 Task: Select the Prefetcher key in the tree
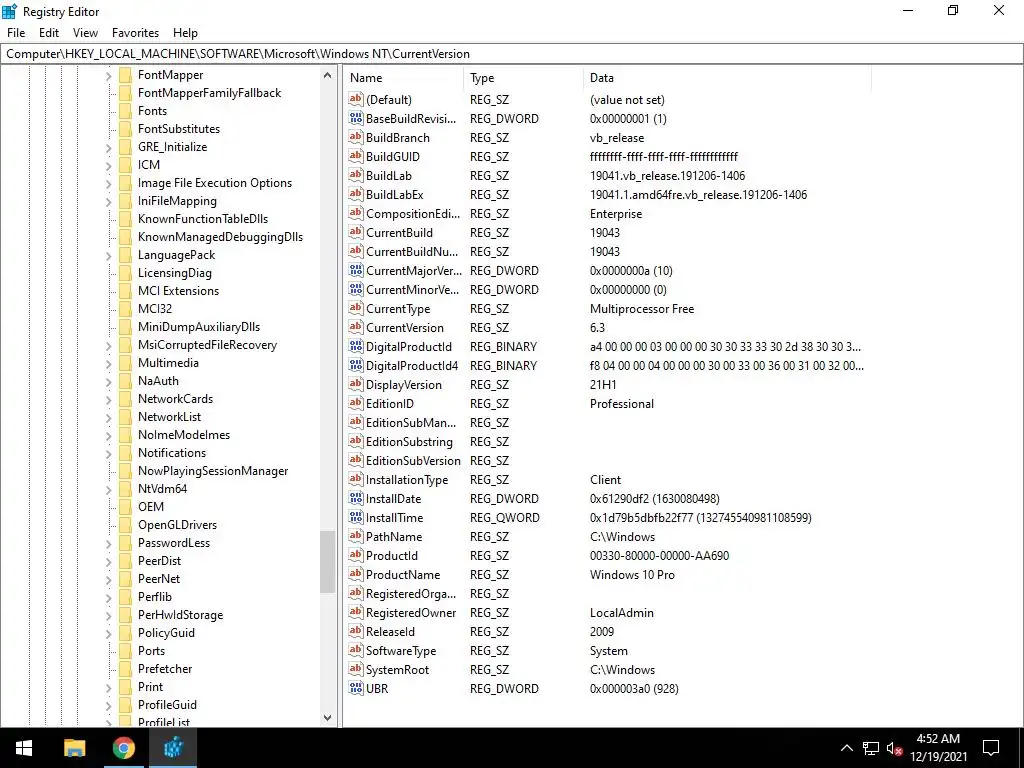click(x=165, y=669)
